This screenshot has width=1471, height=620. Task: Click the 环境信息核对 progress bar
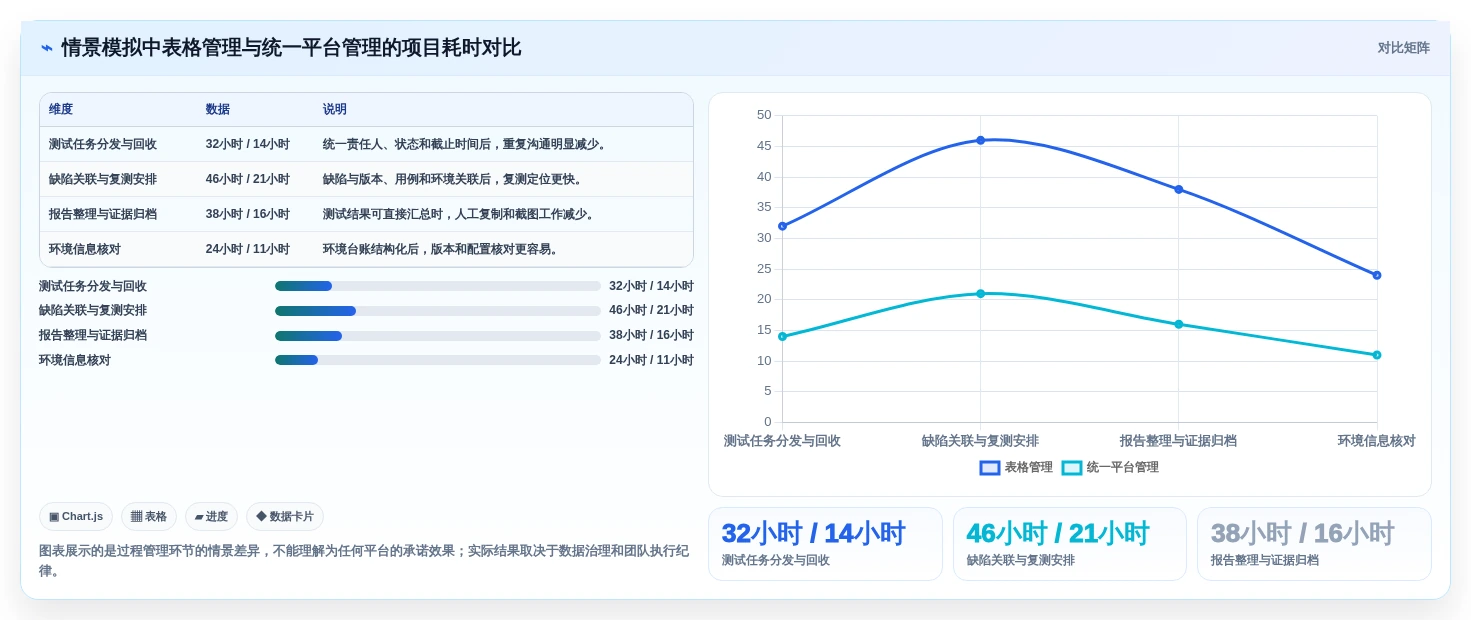click(438, 360)
